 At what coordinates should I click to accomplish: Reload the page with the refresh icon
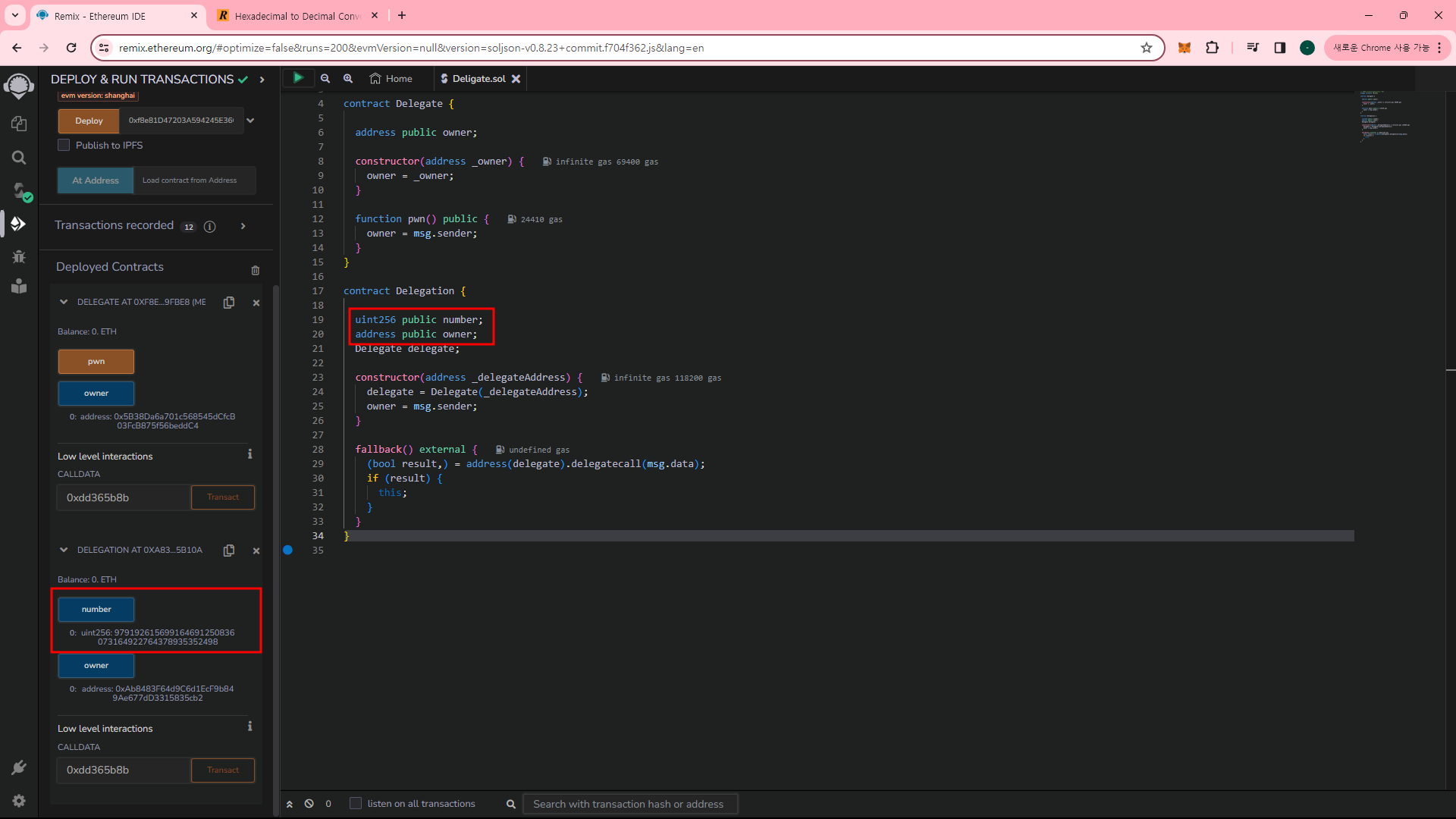71,48
